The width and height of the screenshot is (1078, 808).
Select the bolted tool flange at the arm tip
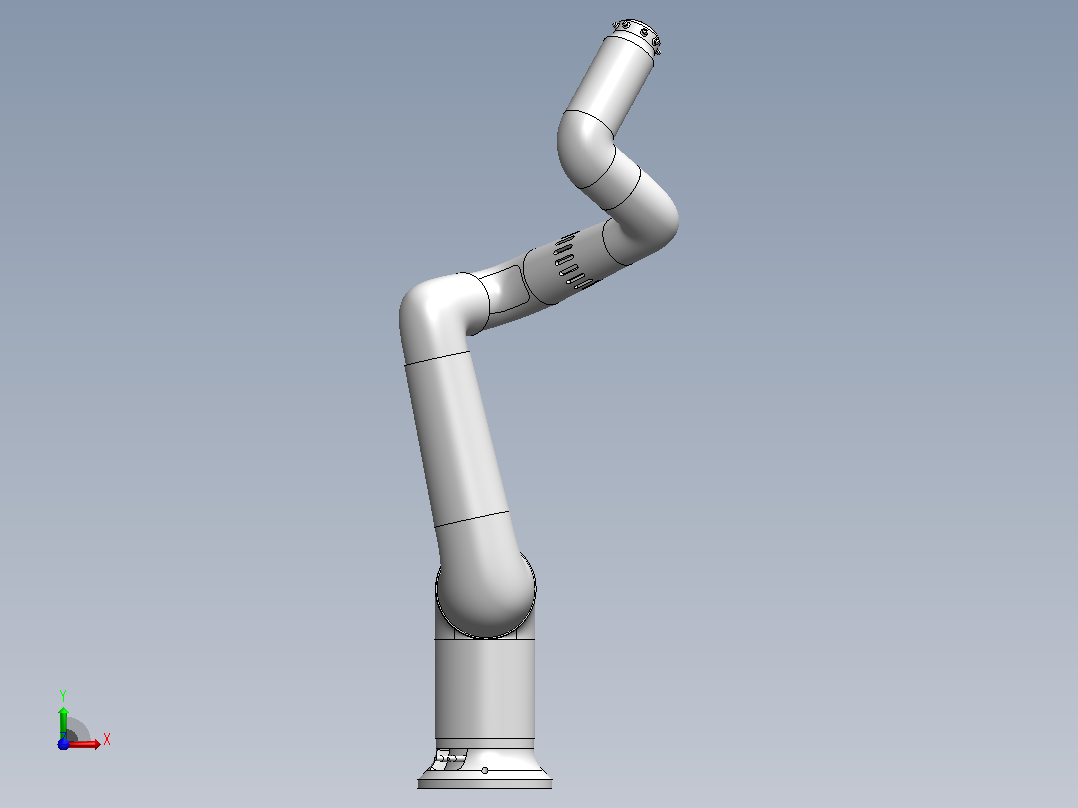pos(637,36)
